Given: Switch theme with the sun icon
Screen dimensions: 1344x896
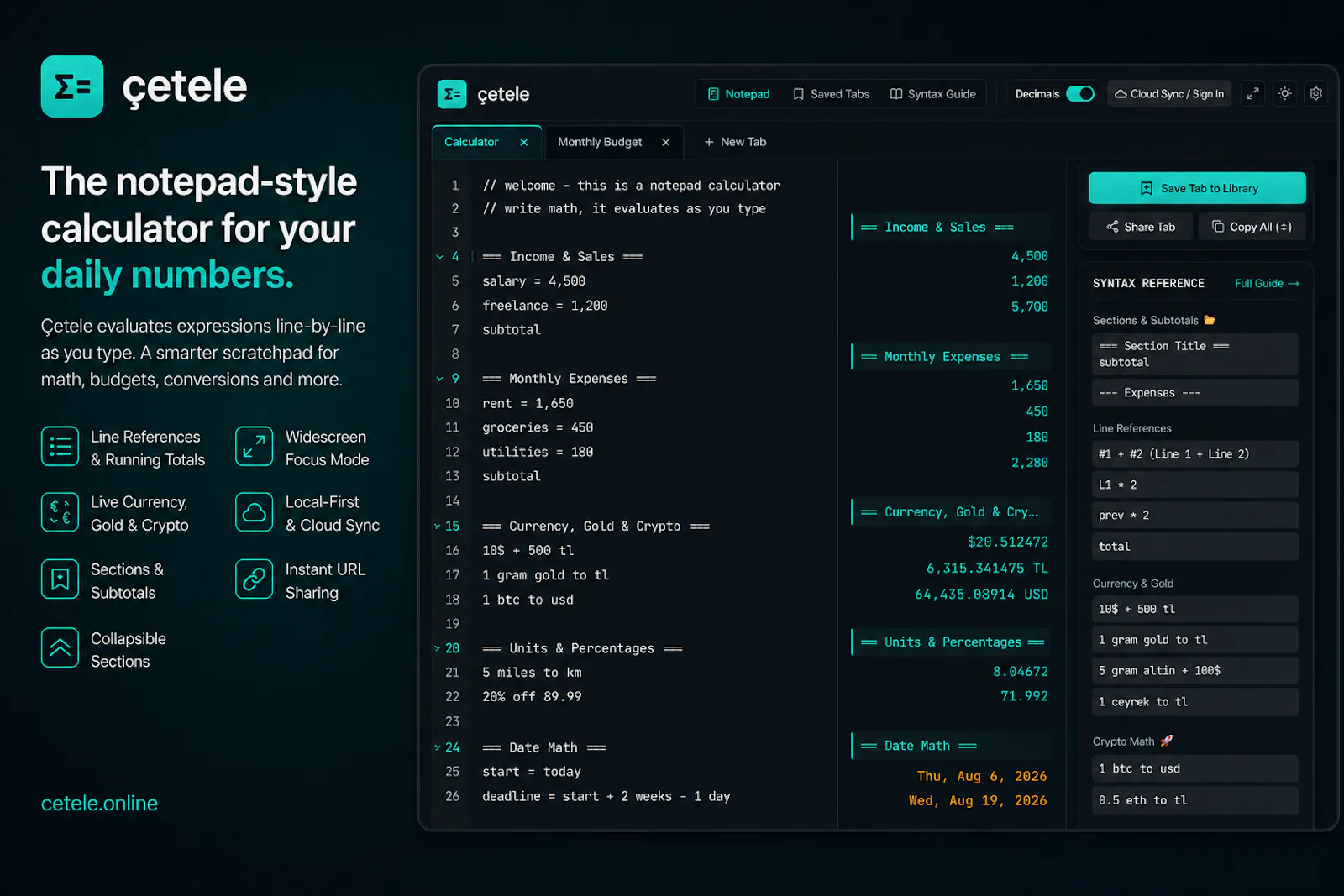Looking at the screenshot, I should pos(1285,94).
